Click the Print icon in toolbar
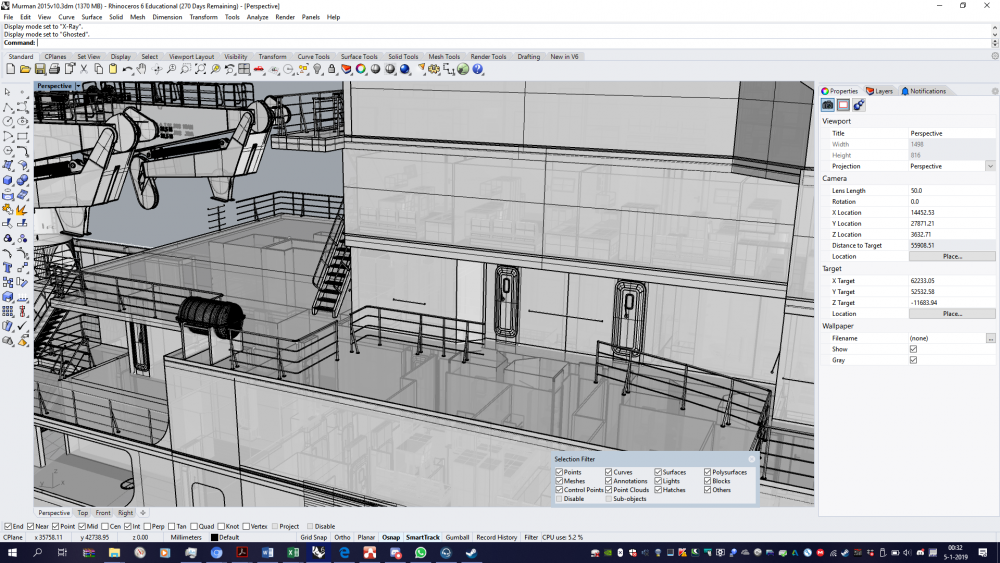The image size is (1000, 563). point(54,70)
